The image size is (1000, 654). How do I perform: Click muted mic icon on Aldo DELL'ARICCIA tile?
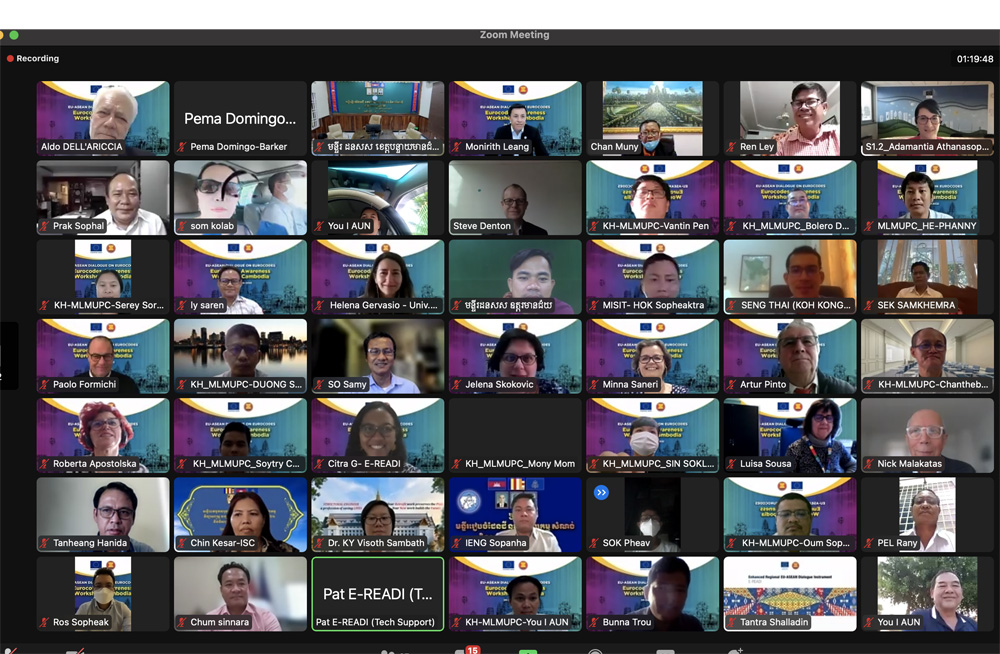pos(44,147)
